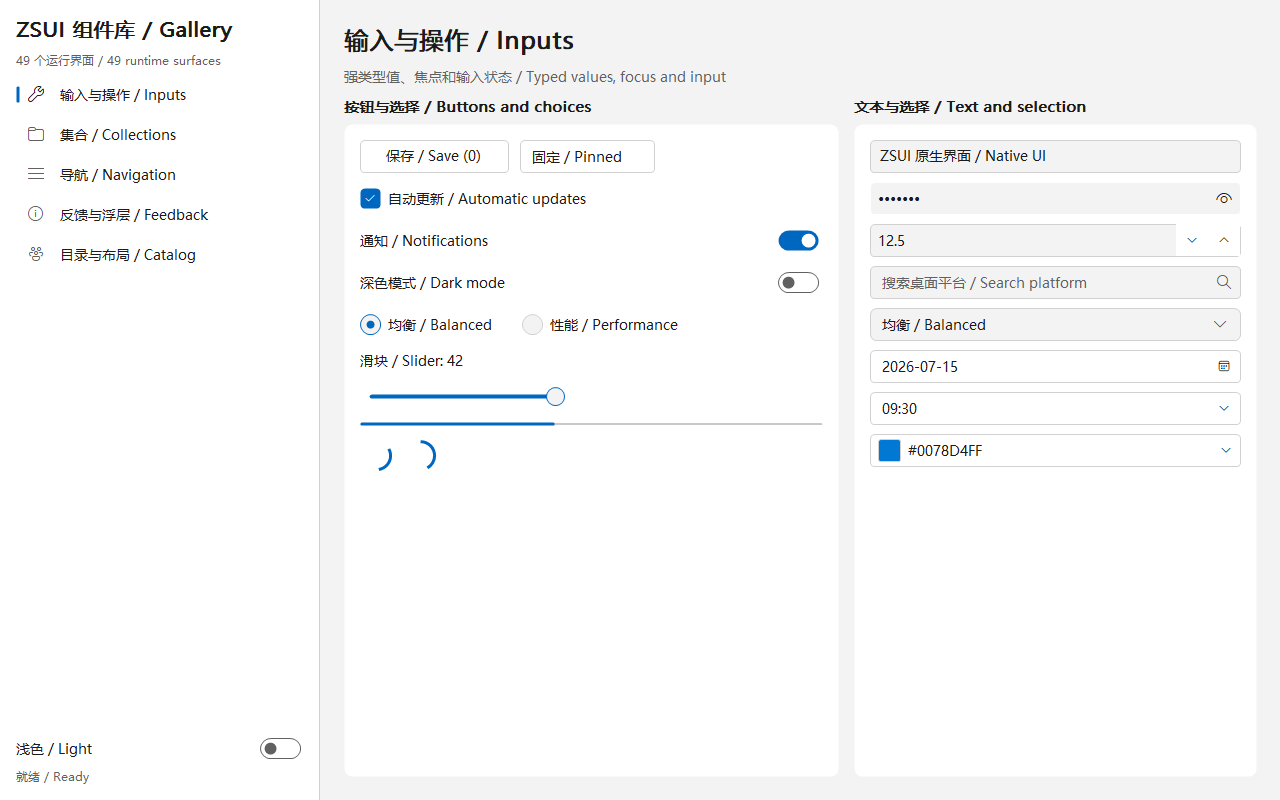Click the people icon beside Catalog
Screen dimensions: 1280x800
36,254
